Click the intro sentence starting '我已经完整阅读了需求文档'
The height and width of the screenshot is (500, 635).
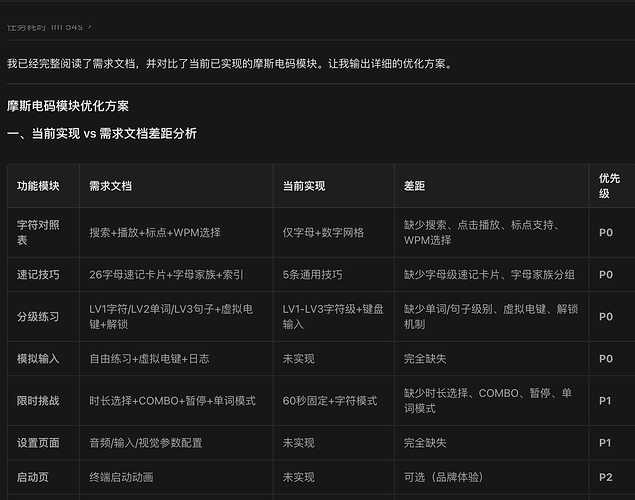(x=230, y=64)
